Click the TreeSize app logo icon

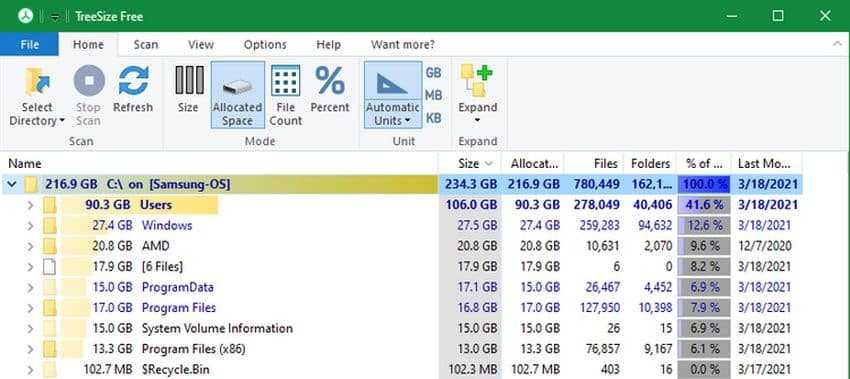click(25, 16)
